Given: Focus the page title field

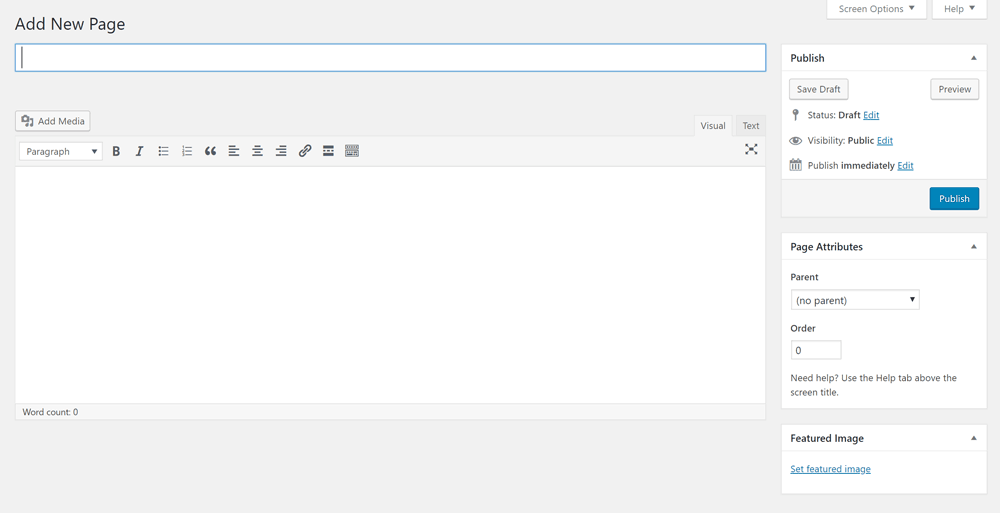Looking at the screenshot, I should [390, 57].
